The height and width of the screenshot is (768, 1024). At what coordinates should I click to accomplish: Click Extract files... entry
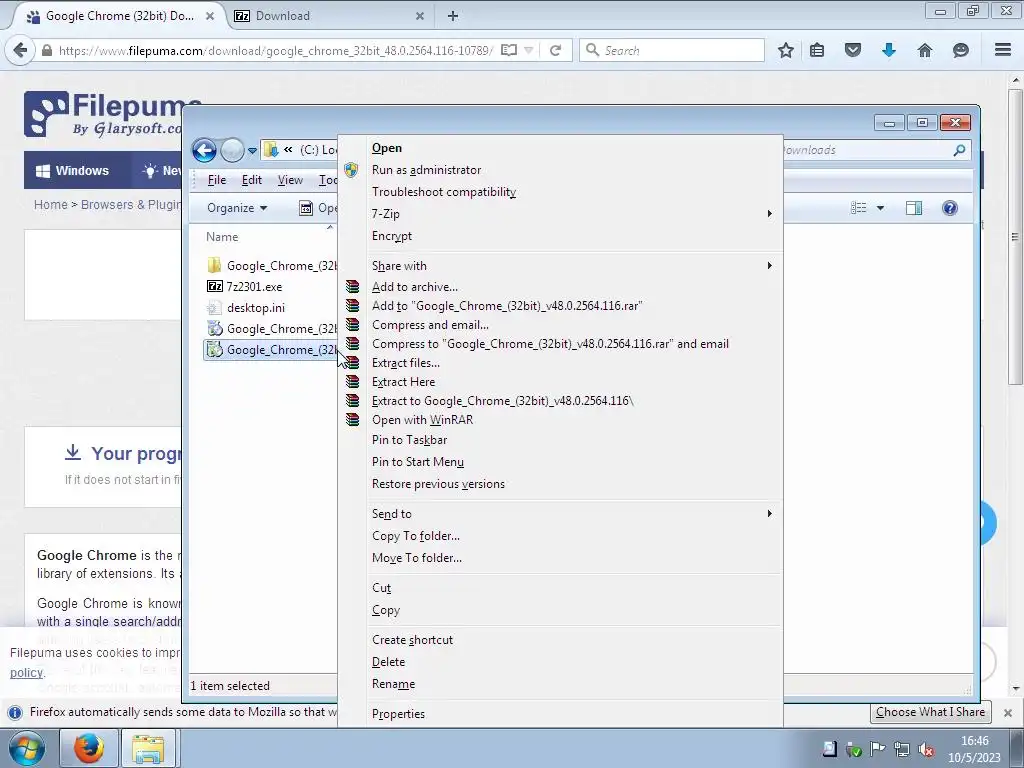click(406, 363)
